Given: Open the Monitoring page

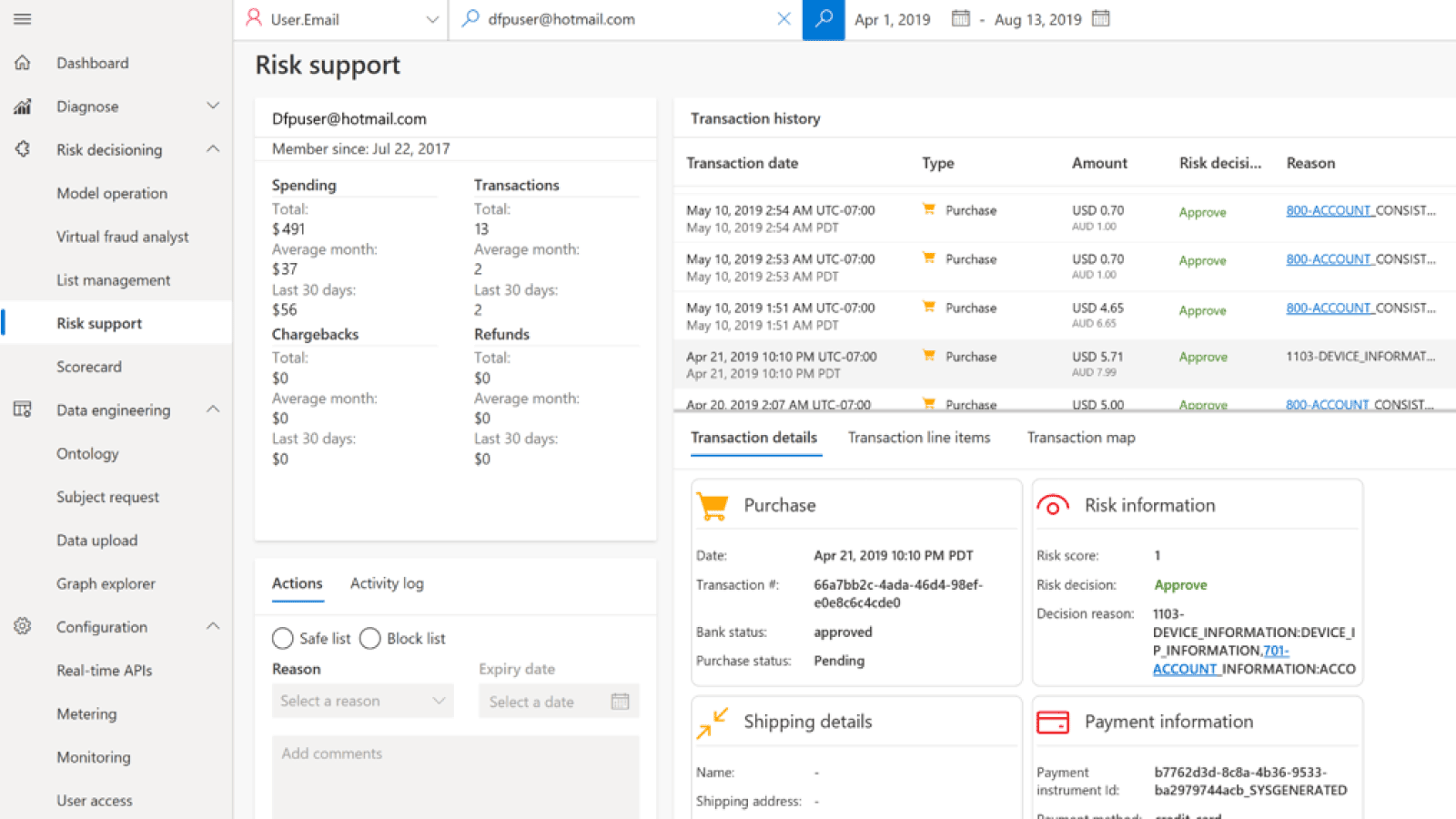Looking at the screenshot, I should point(94,757).
